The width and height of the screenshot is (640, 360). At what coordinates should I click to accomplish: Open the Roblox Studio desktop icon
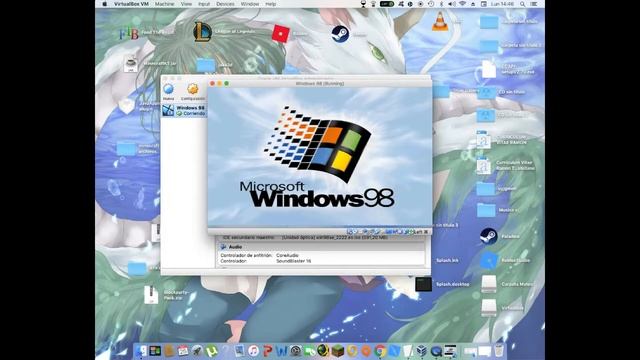(x=488, y=260)
